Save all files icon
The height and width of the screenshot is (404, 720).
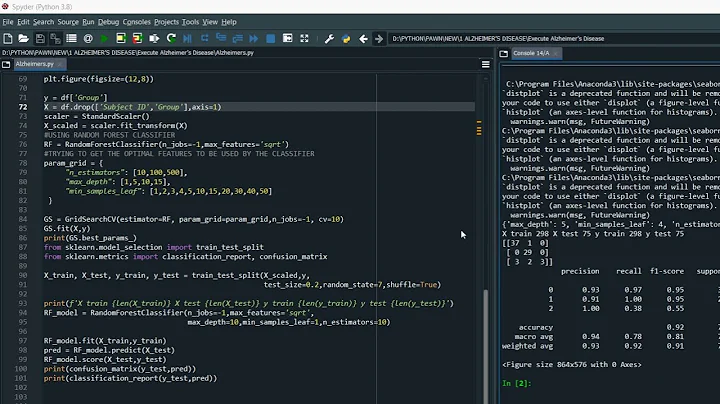pos(56,39)
